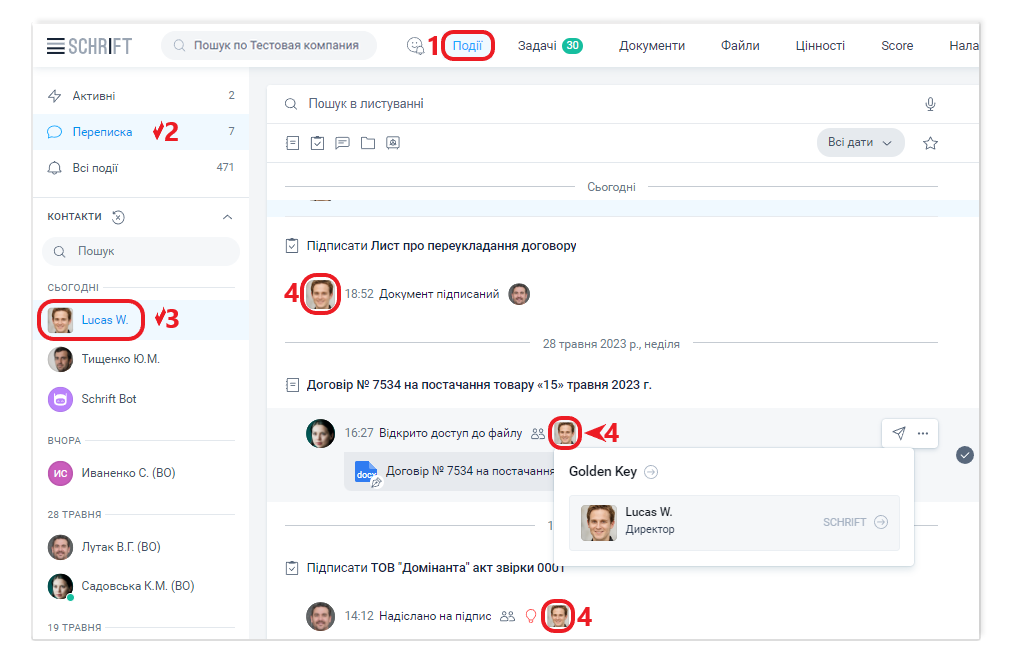Screen dimensions: 1011x671
Task: Click the group icon after Відкрито доступ до файлу
Action: click(x=538, y=434)
